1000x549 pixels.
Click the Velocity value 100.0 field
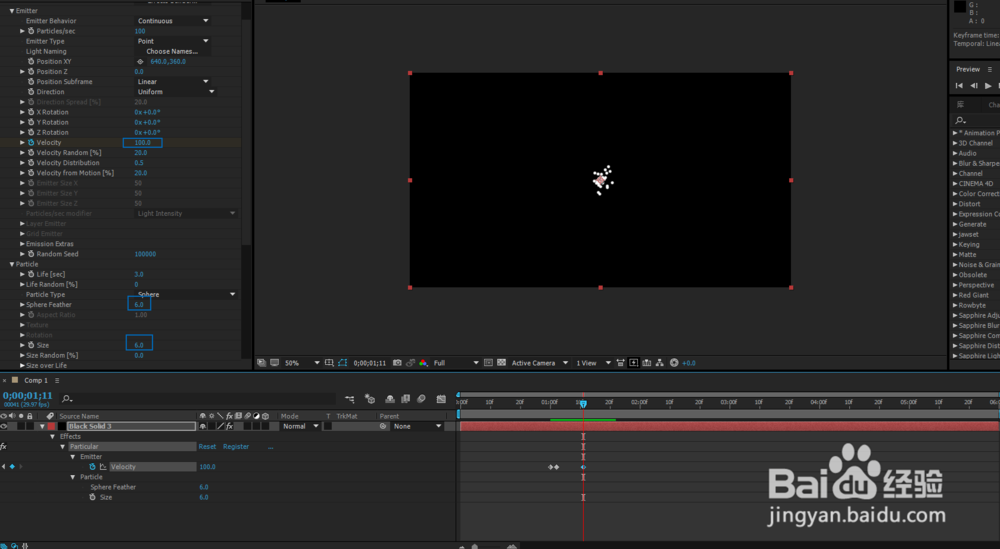click(x=142, y=143)
